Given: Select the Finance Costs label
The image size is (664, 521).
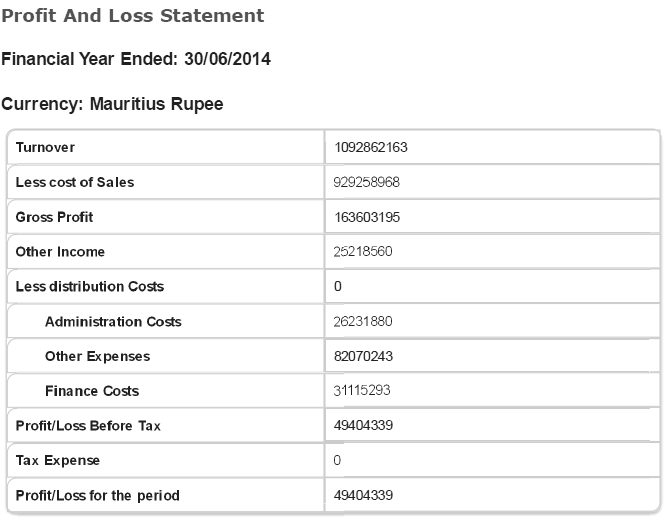Looking at the screenshot, I should pos(92,391).
